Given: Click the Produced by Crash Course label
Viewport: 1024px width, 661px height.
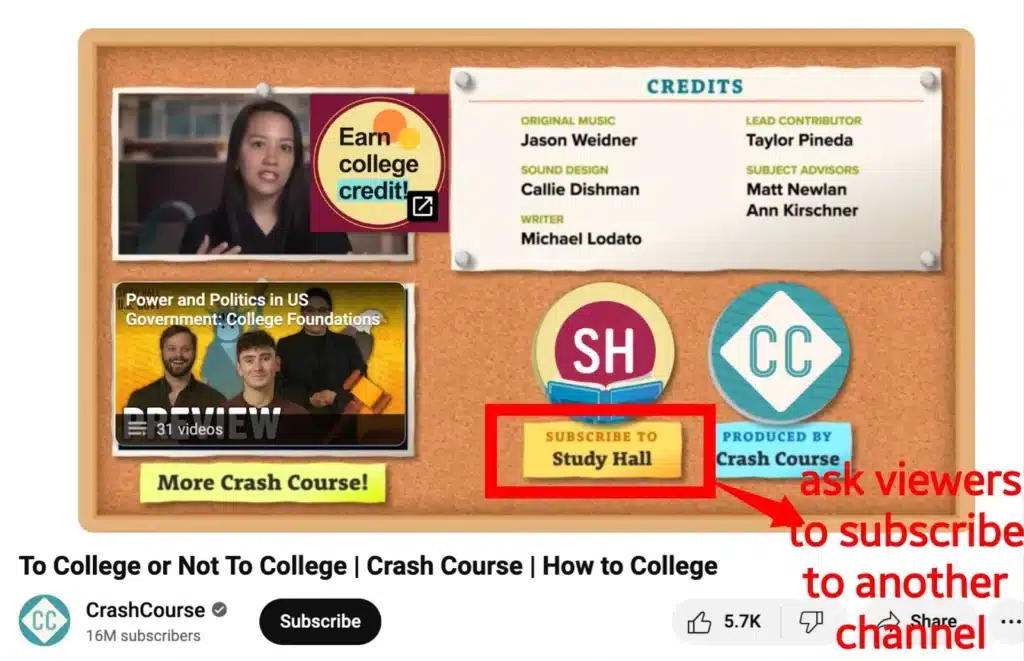Looking at the screenshot, I should (778, 449).
